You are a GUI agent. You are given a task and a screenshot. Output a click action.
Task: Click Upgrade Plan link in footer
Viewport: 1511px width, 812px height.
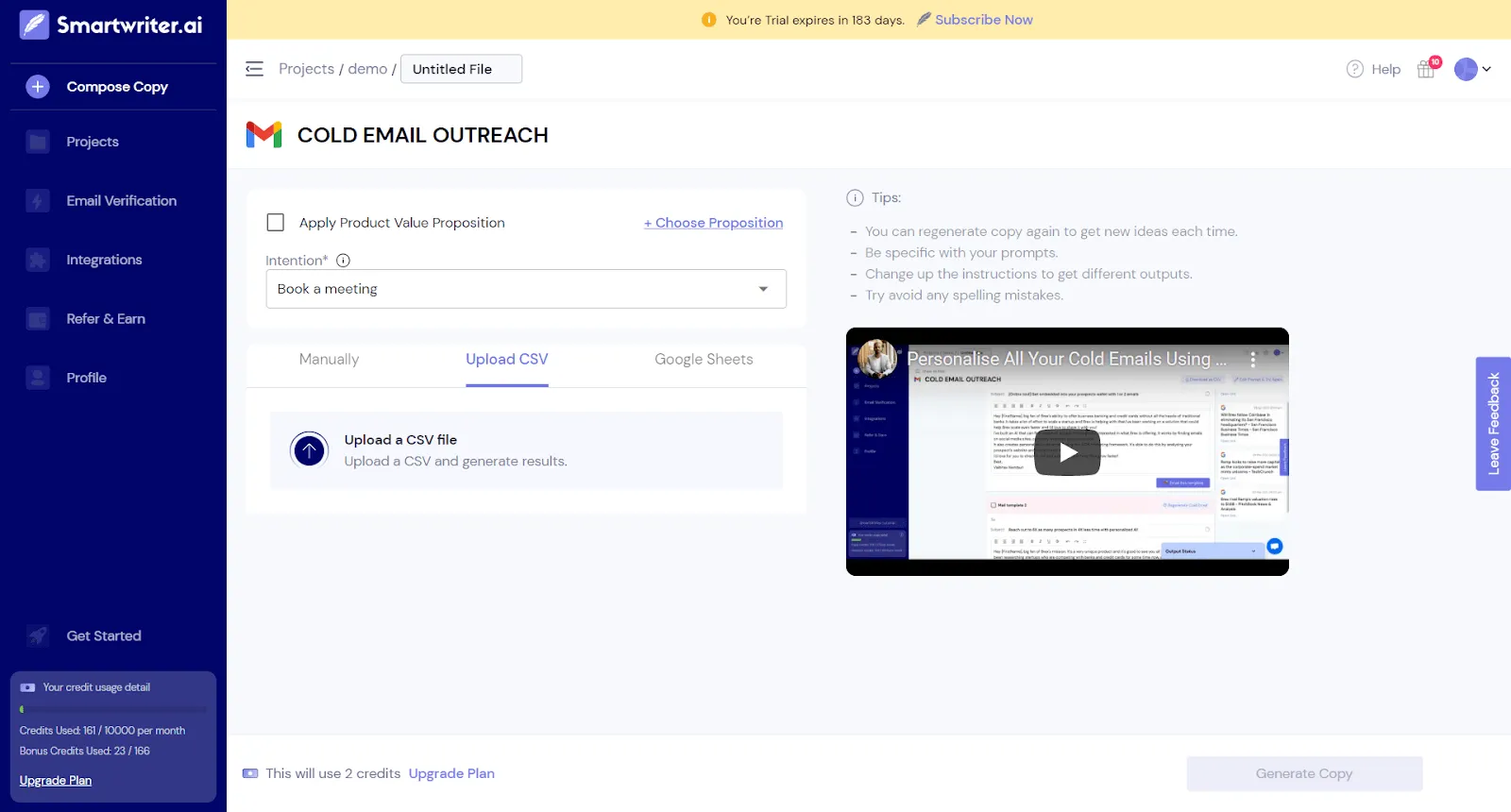451,773
